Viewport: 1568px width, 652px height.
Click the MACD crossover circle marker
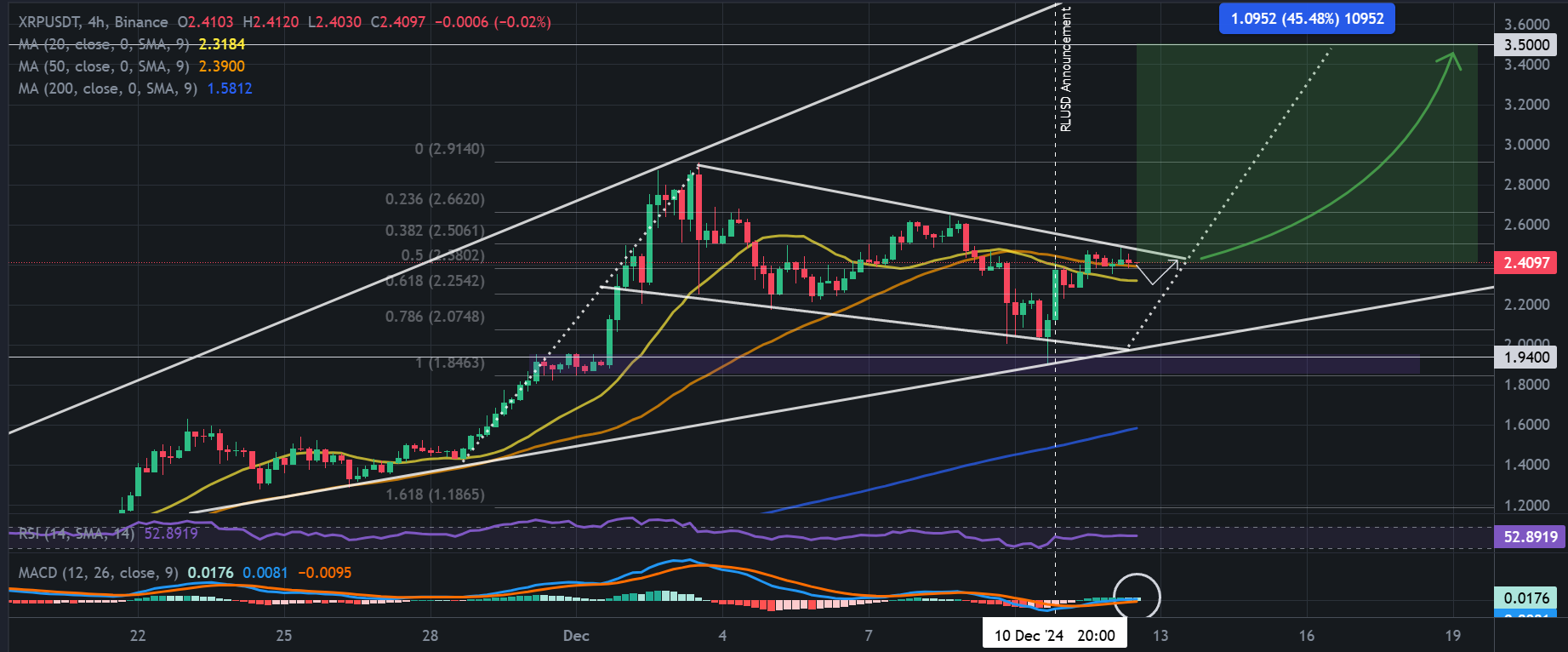pos(1137,597)
